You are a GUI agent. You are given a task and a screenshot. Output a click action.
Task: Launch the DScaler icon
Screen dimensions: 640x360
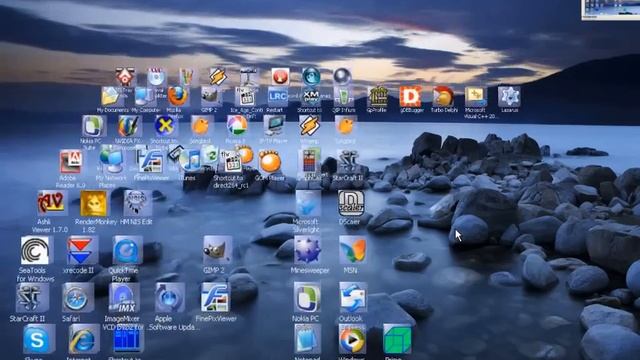point(351,203)
